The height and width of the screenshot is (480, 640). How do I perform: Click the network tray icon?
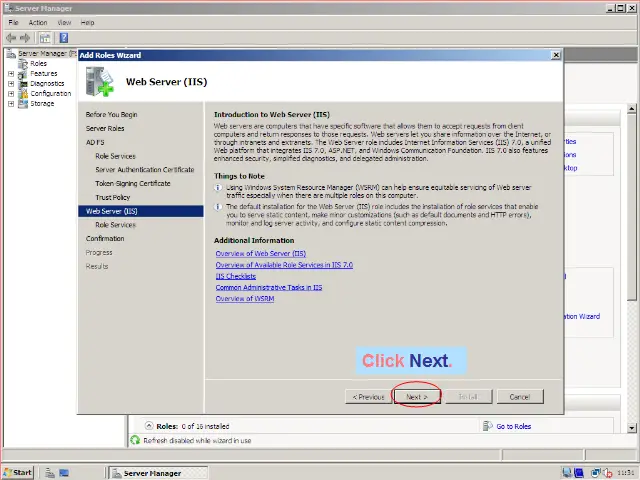click(596, 473)
